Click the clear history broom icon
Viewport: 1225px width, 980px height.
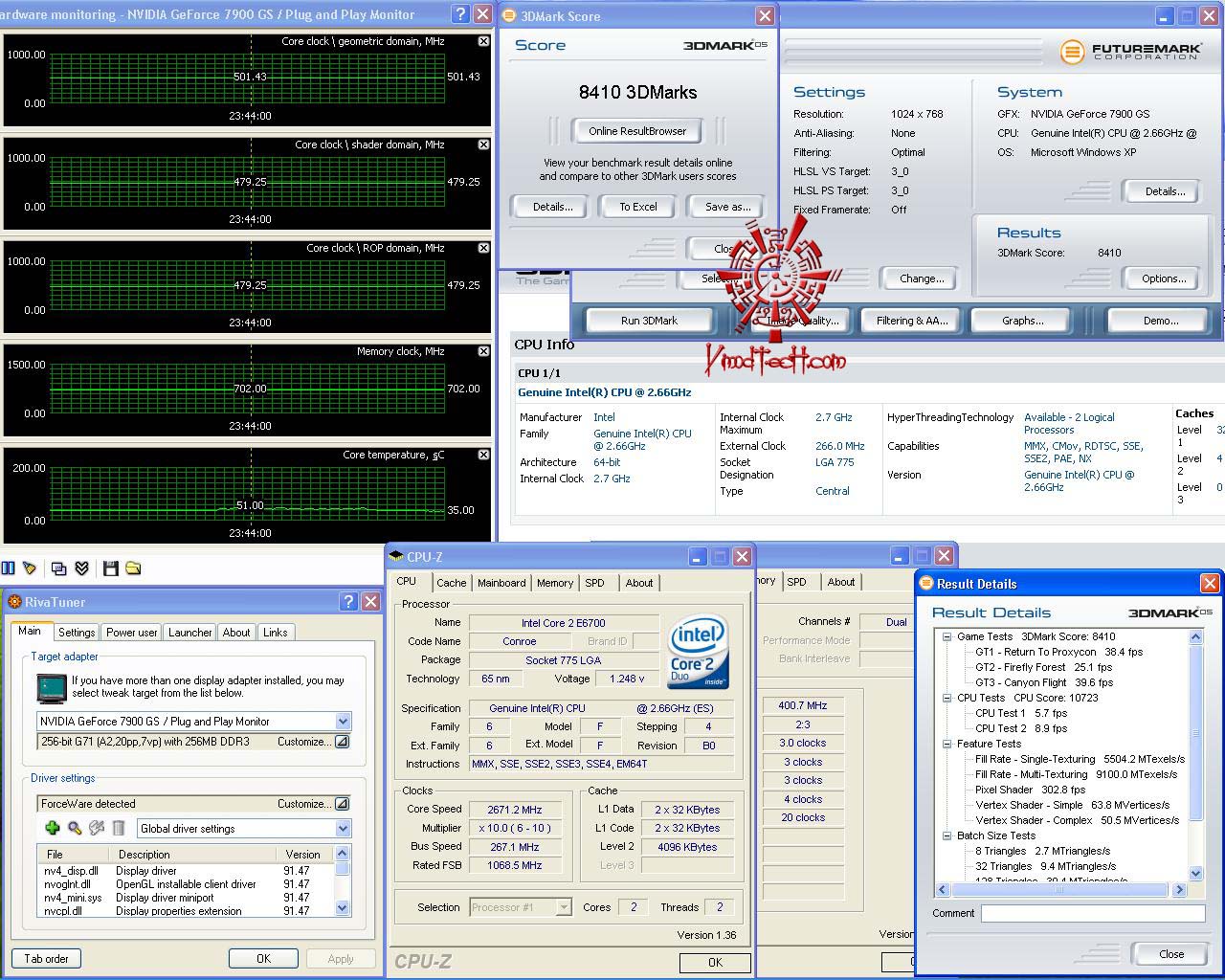30,568
